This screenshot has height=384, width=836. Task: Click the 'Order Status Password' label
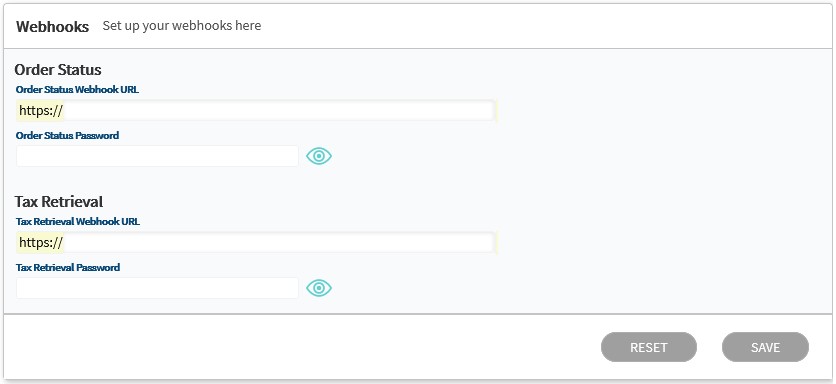click(x=67, y=135)
